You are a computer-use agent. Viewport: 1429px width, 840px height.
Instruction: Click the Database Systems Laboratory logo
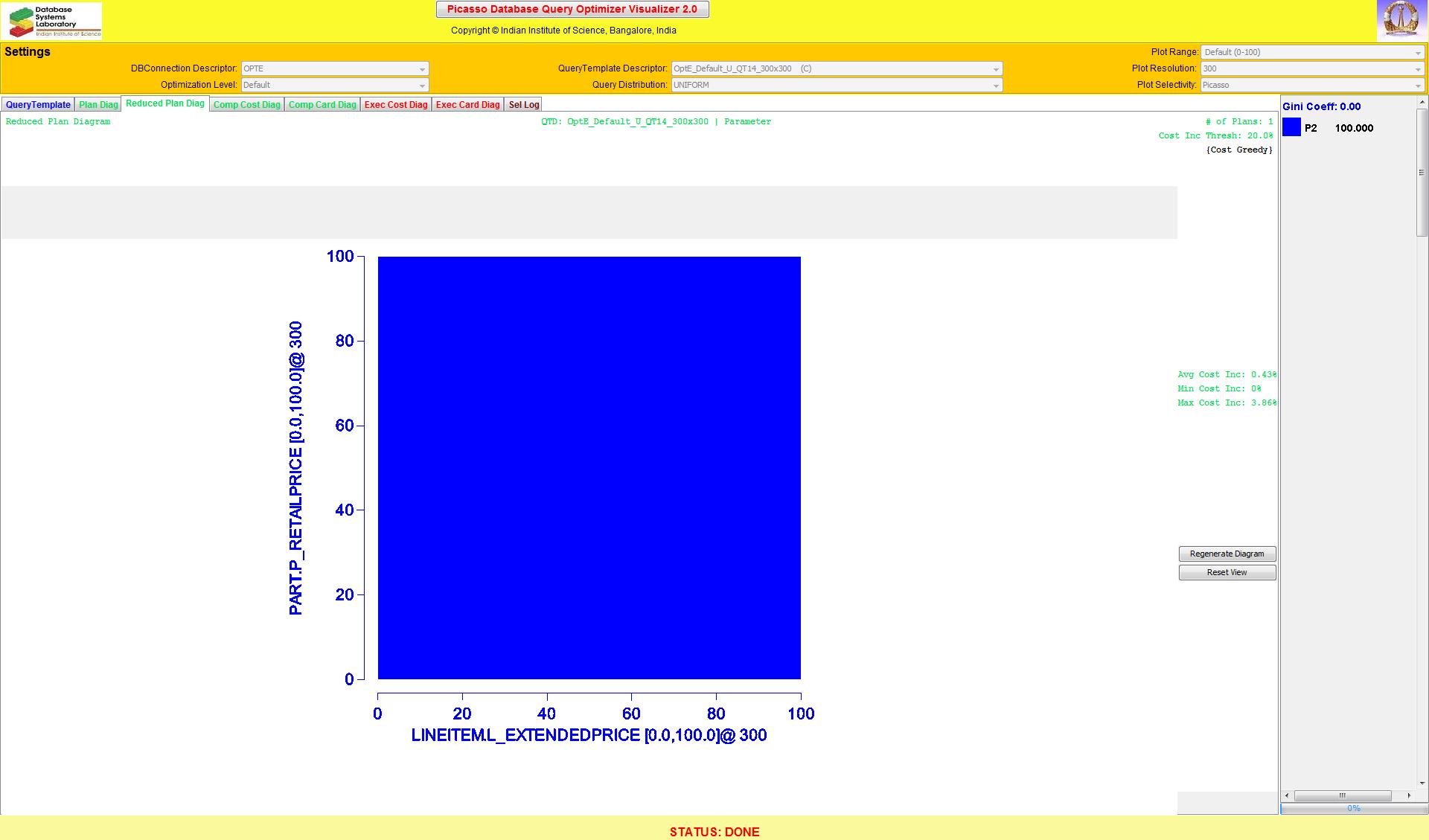coord(52,21)
